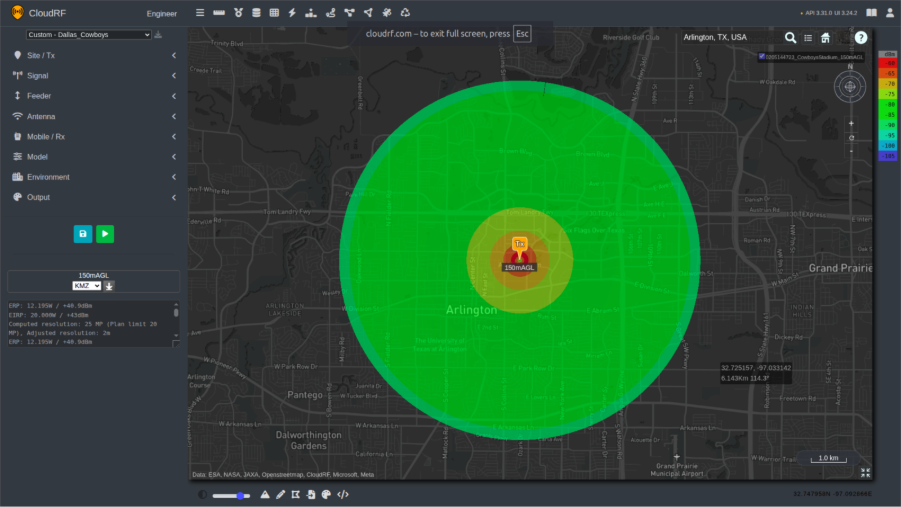
Task: Click the lightning bolt toolbar icon
Action: [292, 13]
